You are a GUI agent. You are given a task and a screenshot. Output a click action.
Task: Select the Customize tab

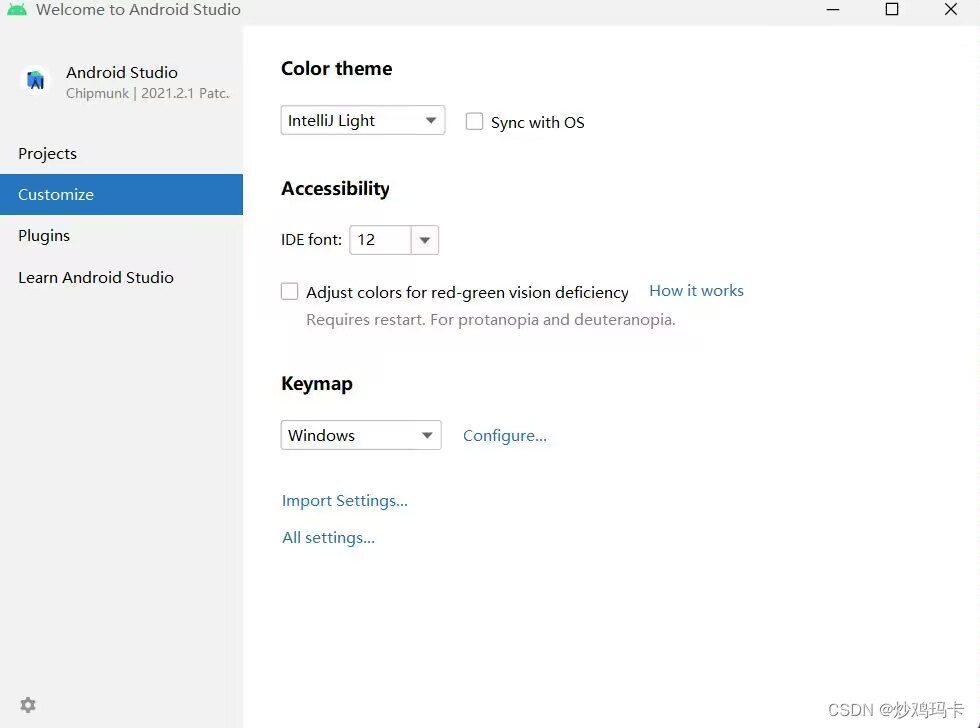121,194
